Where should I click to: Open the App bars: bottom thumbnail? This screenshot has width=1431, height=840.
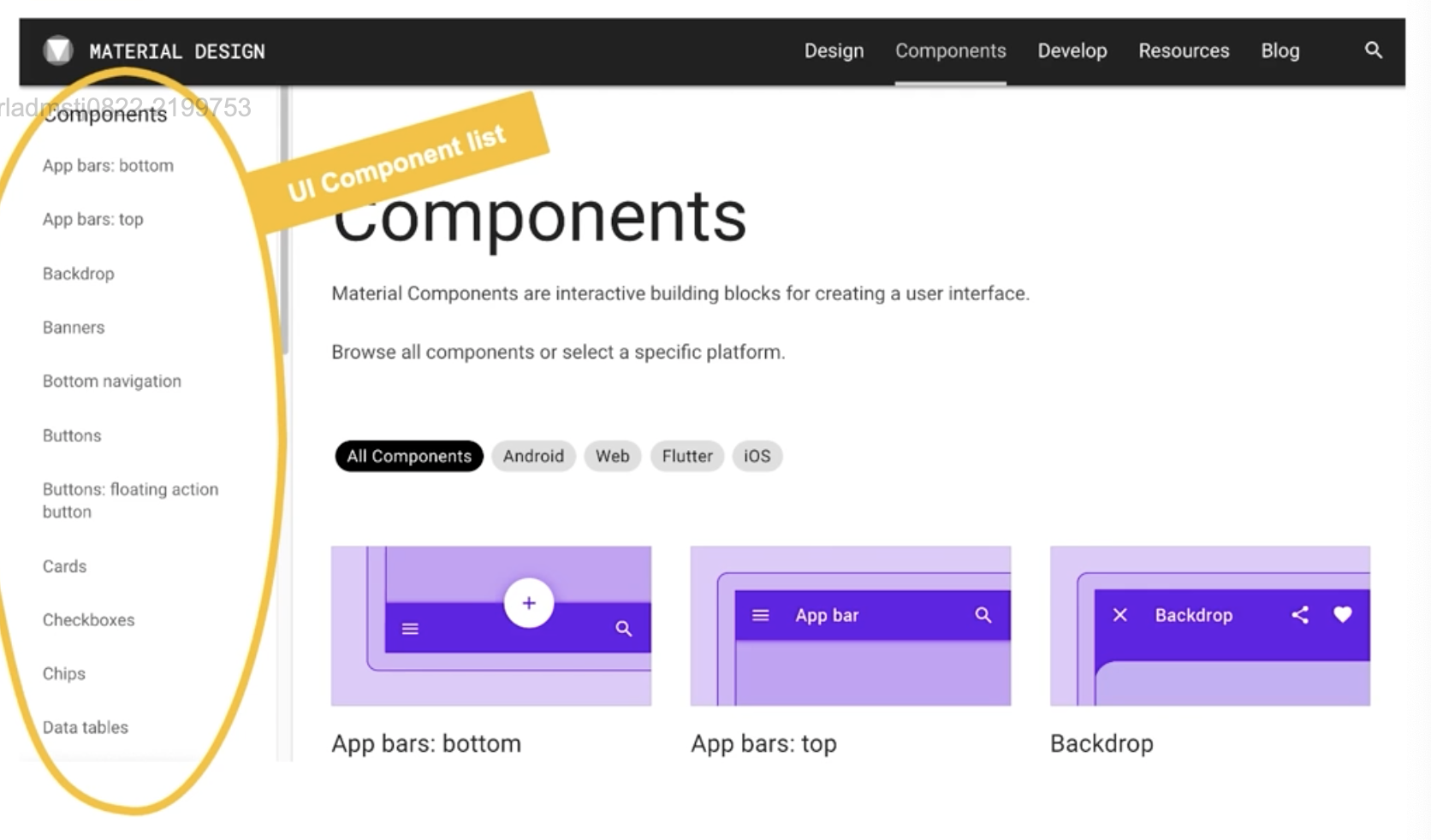click(491, 626)
